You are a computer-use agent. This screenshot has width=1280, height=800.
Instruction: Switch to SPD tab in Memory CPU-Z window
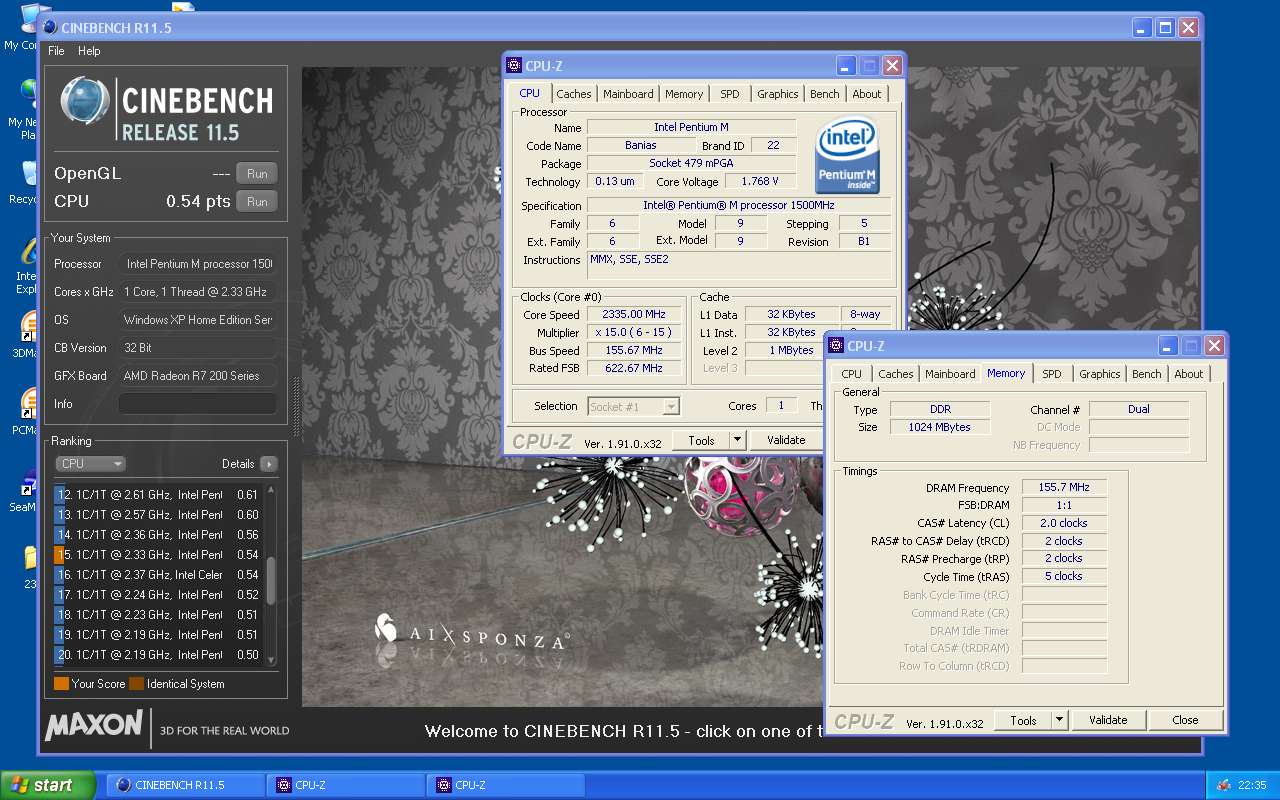(1052, 374)
